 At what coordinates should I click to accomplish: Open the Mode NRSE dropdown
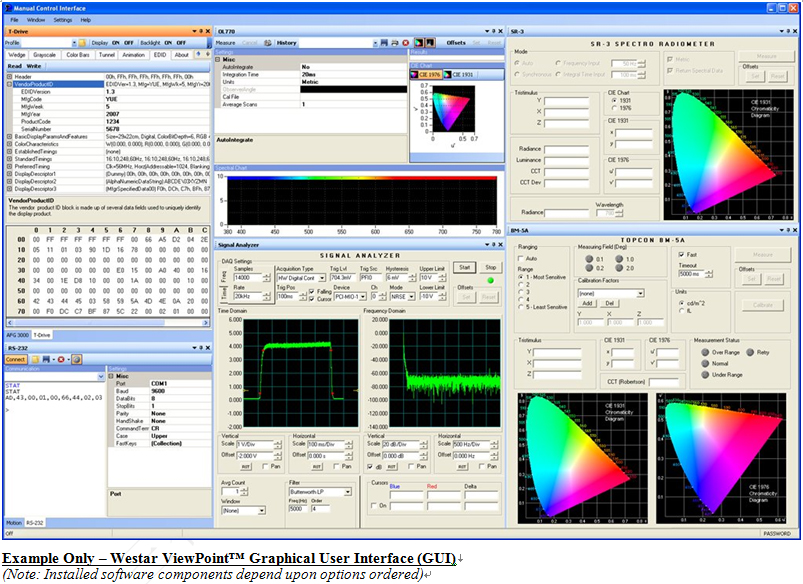(x=411, y=297)
